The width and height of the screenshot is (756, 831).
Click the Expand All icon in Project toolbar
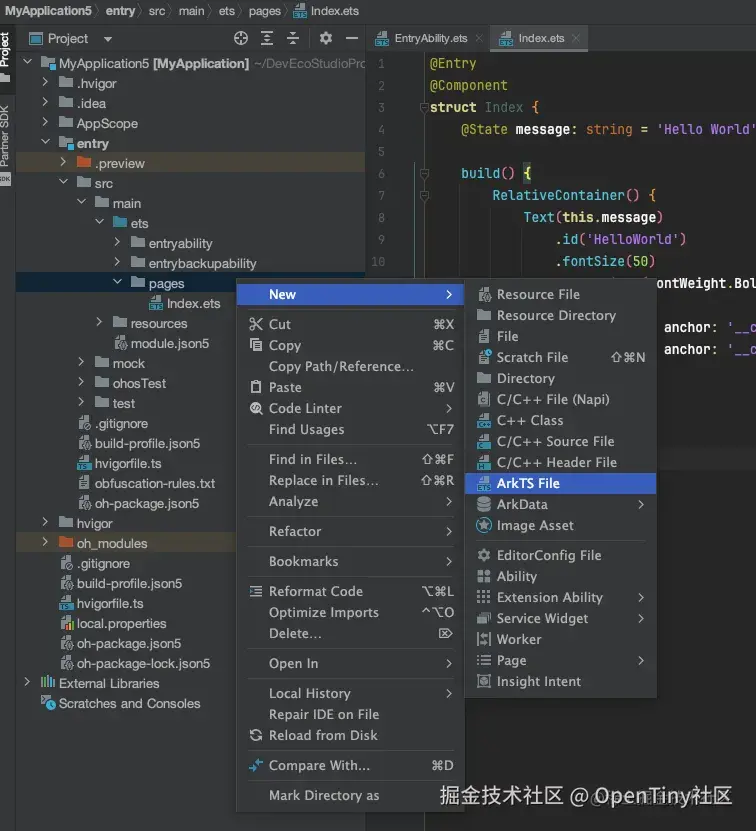coord(267,38)
